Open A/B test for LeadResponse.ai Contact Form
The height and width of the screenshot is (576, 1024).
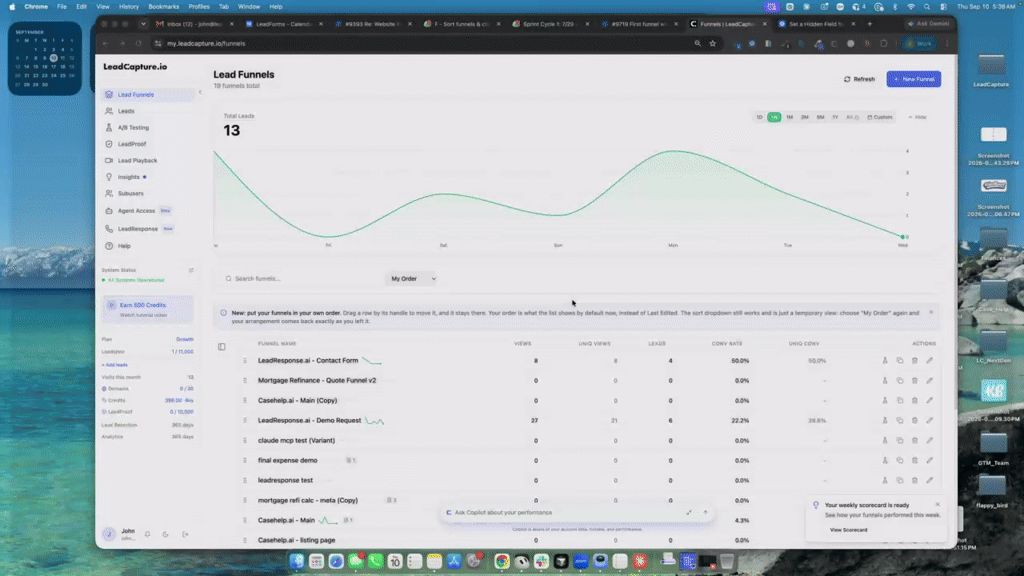(885, 360)
